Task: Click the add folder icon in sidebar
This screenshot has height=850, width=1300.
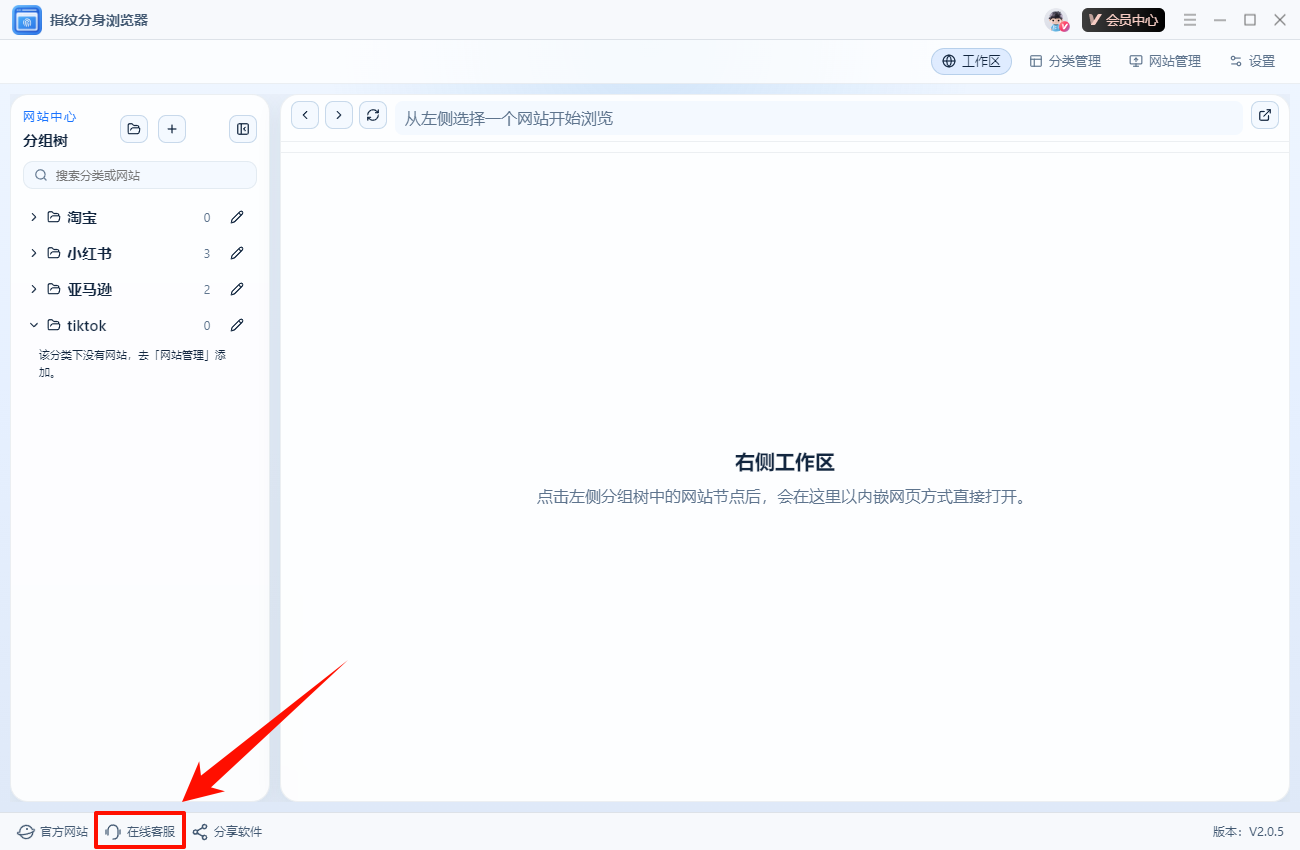Action: 134,129
